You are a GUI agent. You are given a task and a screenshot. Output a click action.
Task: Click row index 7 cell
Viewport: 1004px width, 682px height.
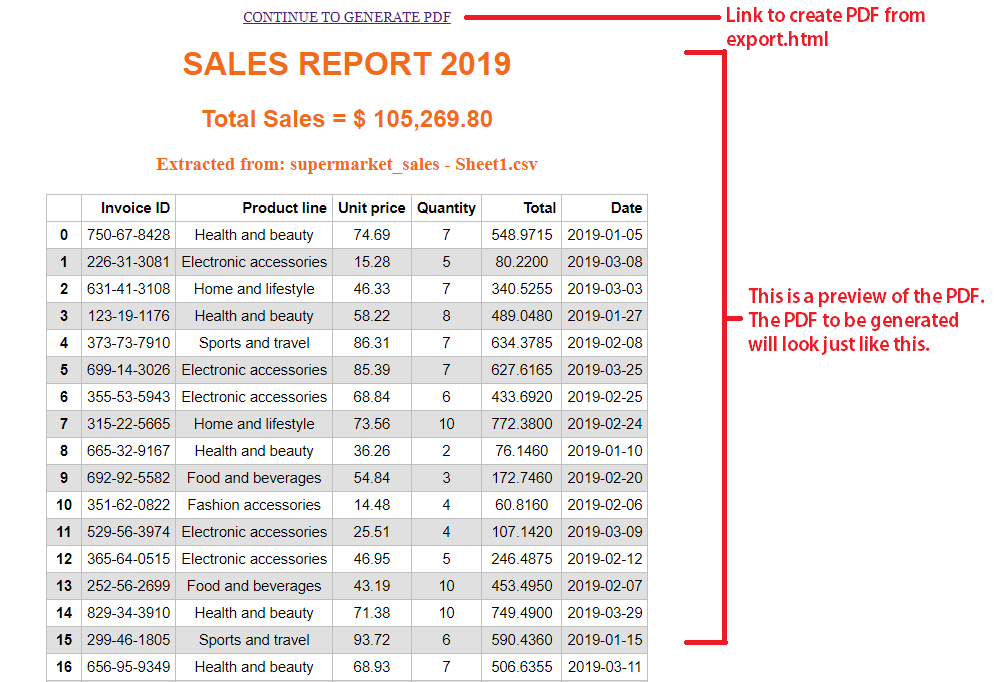[64, 424]
